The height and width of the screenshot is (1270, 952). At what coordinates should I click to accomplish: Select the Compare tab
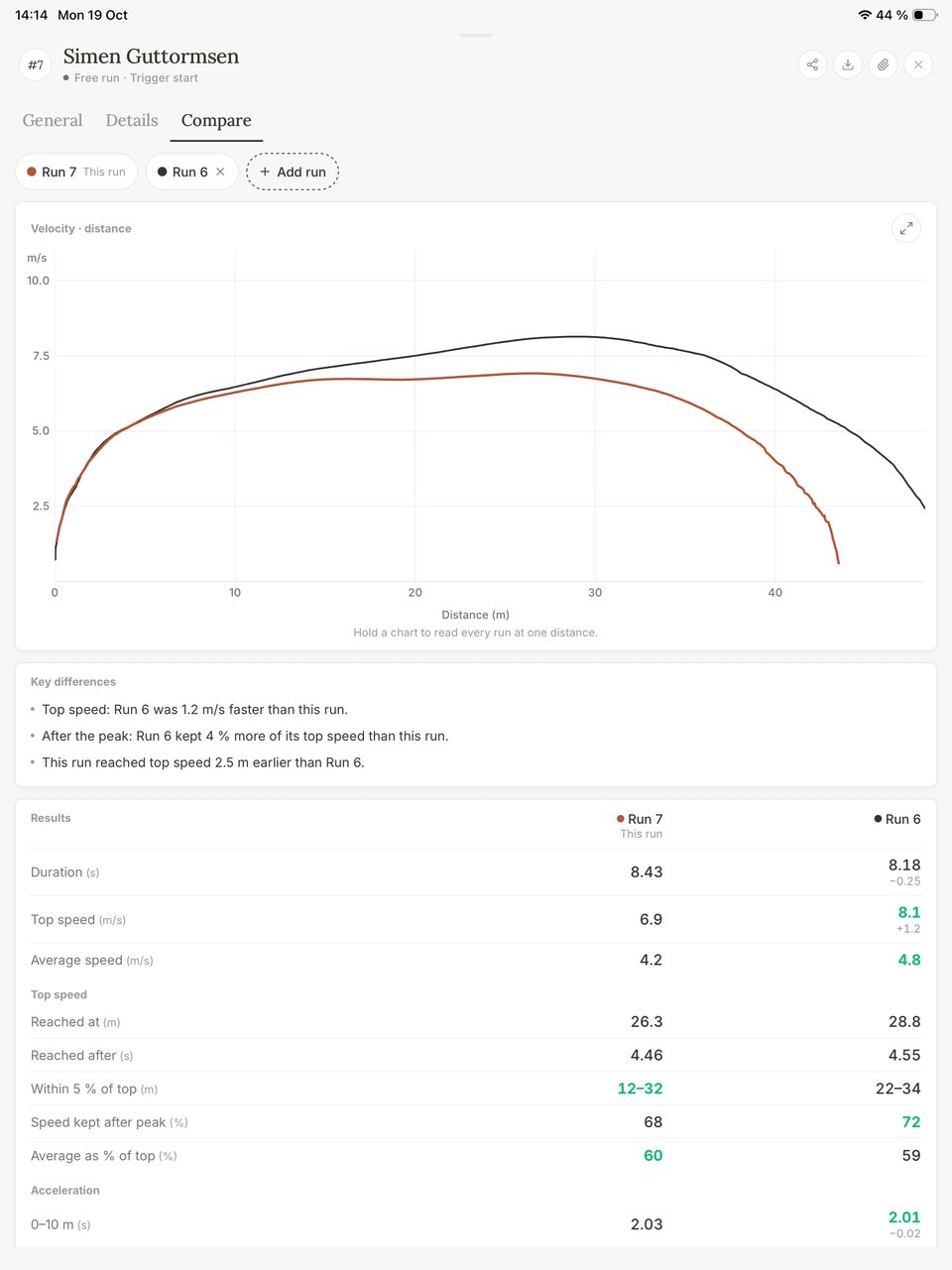click(216, 120)
